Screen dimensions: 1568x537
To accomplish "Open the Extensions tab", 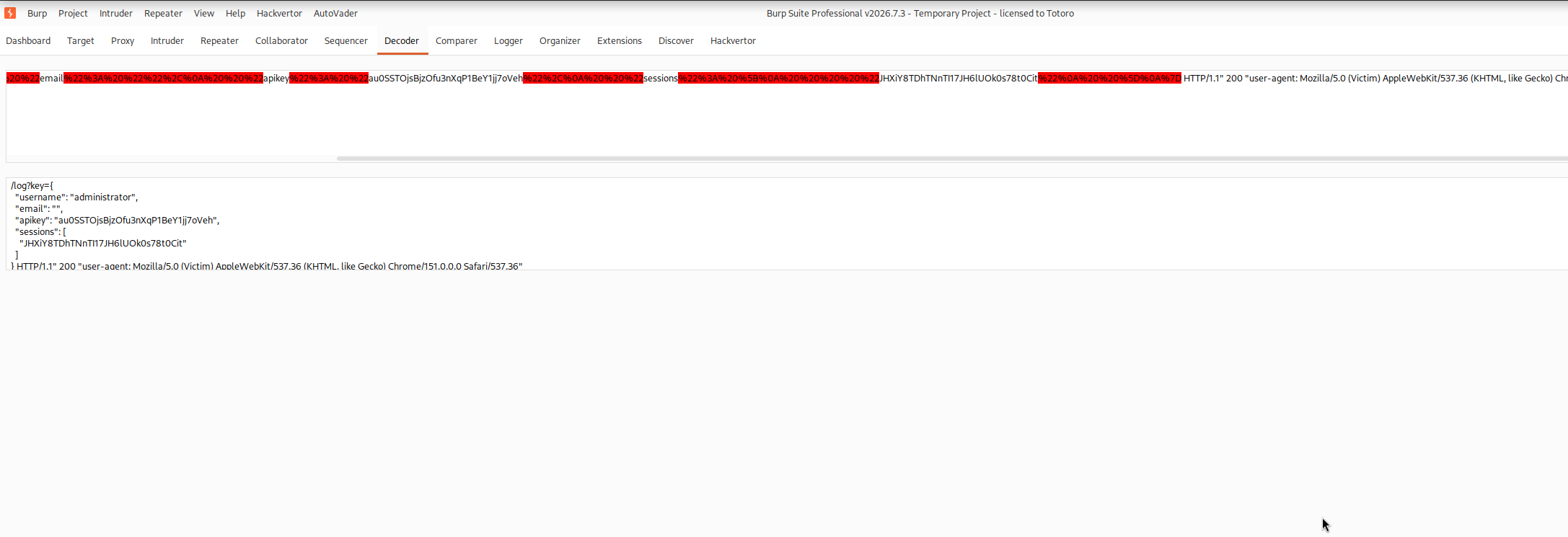I will click(x=620, y=40).
